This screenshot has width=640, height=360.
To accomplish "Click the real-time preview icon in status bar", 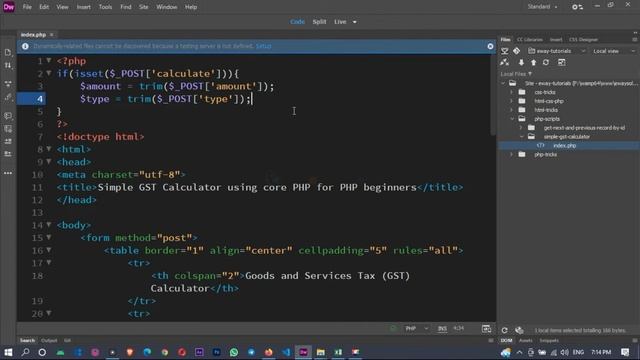I will (486, 329).
